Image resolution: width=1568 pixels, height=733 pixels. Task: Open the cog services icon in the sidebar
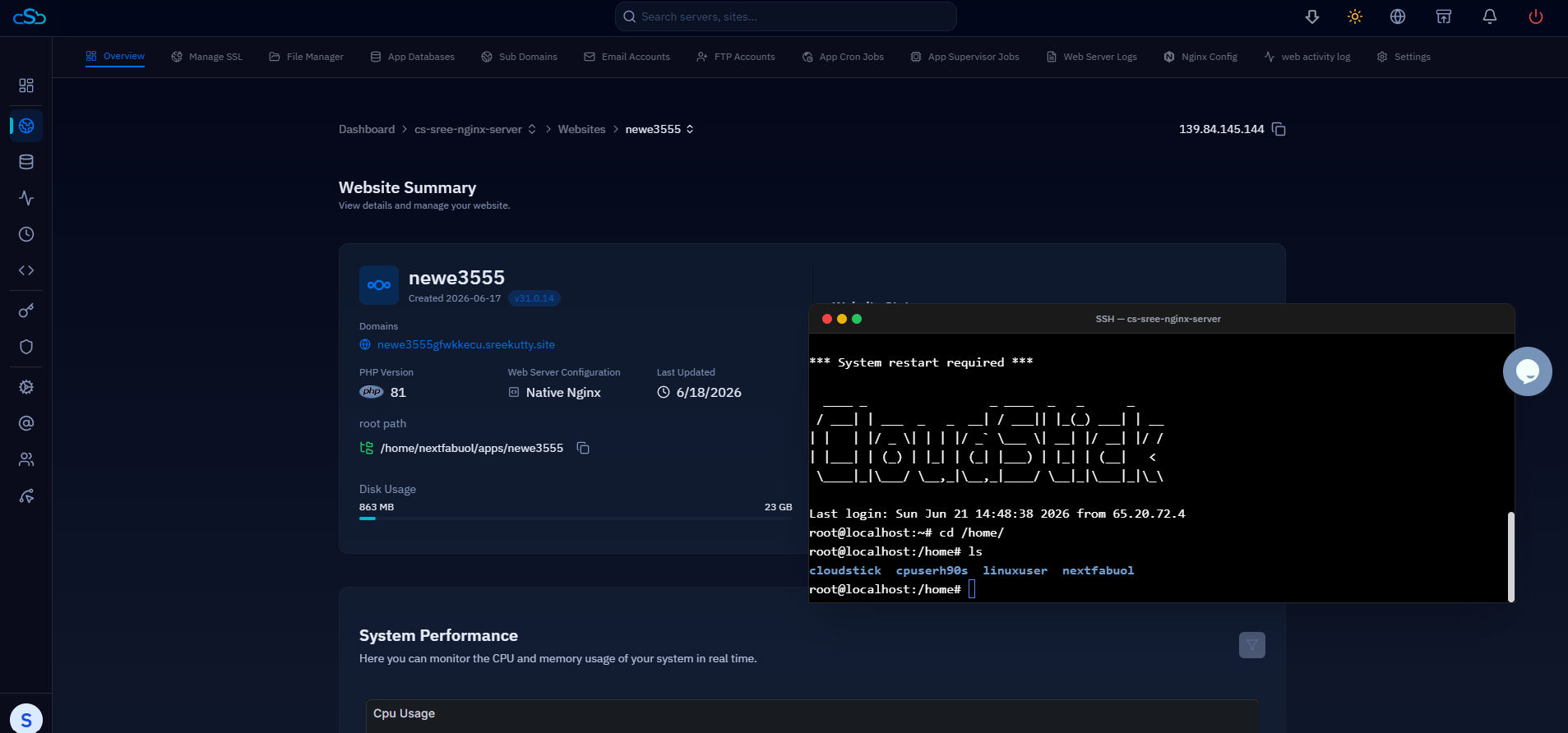26,387
